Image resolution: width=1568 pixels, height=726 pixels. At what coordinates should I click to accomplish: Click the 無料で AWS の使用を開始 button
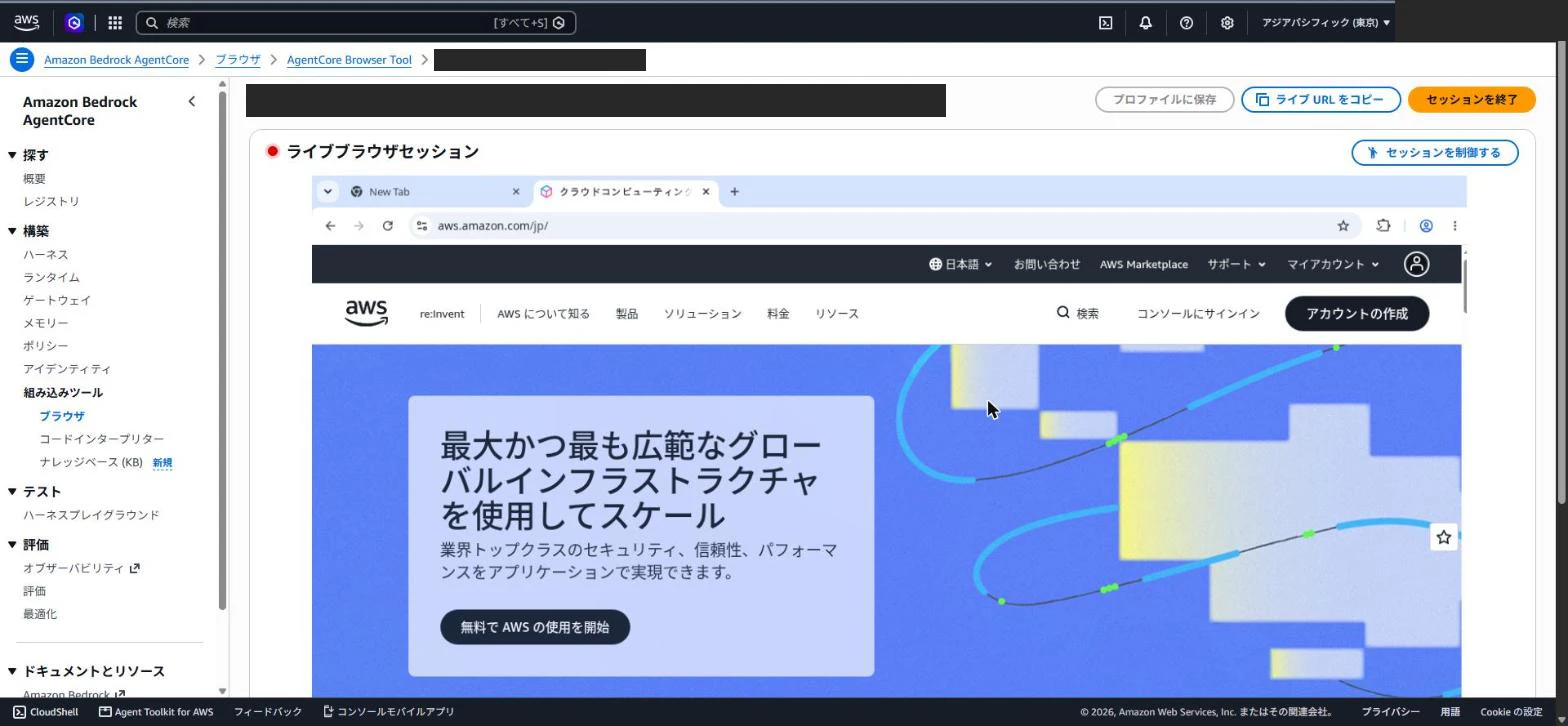[535, 627]
